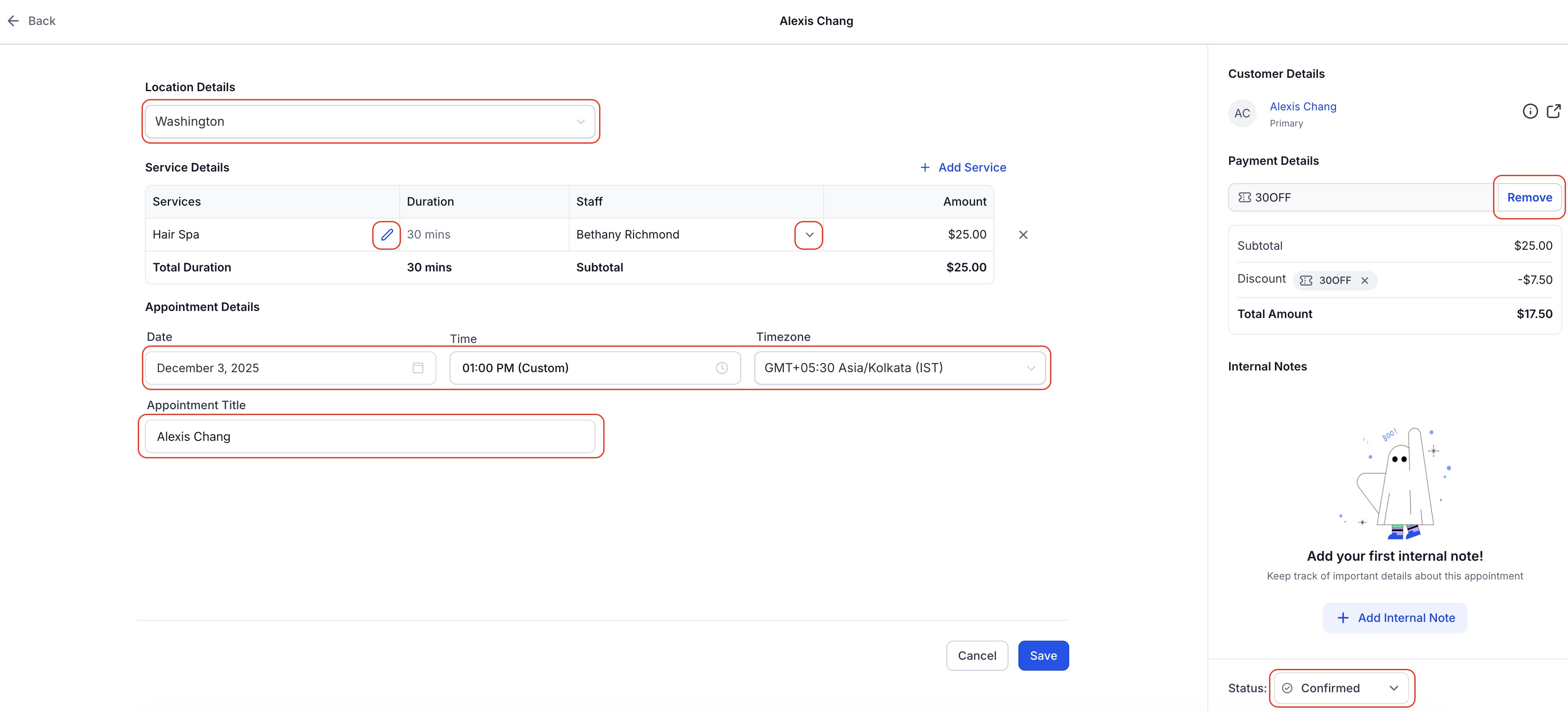Click Add Service link
Viewport: 1568px width, 711px height.
point(963,167)
